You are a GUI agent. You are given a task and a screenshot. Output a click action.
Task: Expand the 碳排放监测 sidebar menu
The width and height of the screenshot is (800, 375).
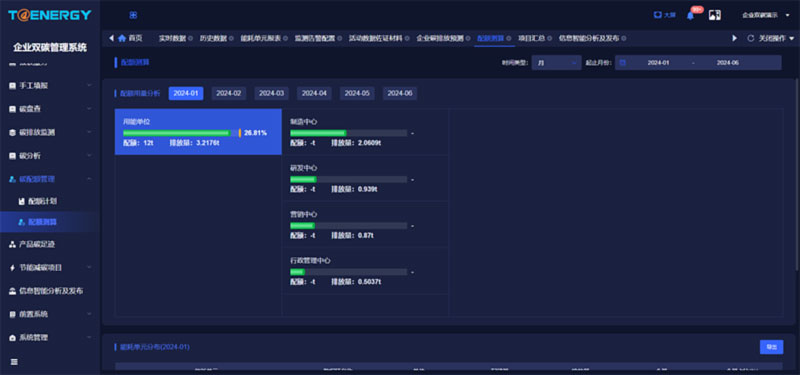point(50,132)
